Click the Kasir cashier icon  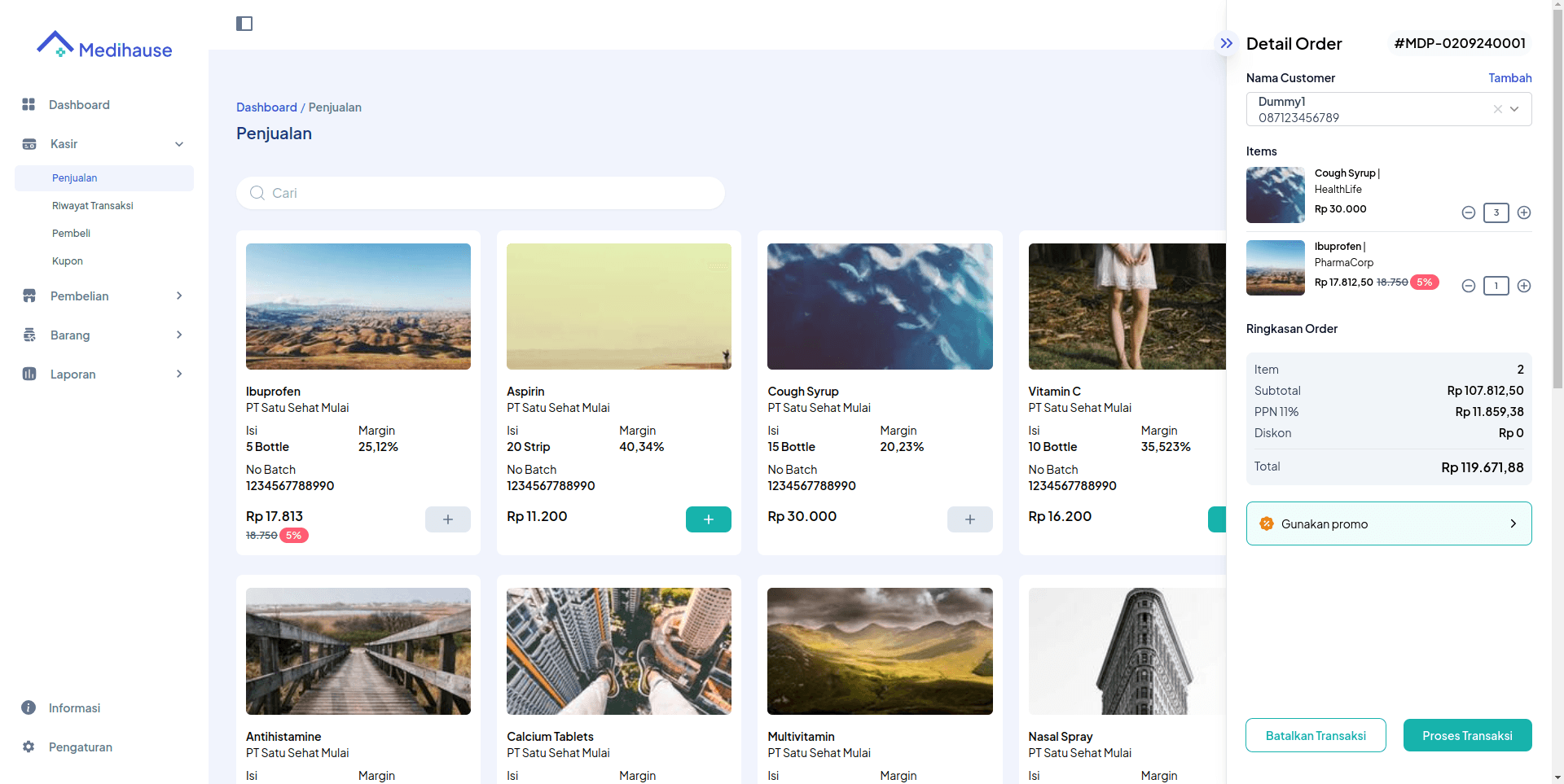[29, 144]
